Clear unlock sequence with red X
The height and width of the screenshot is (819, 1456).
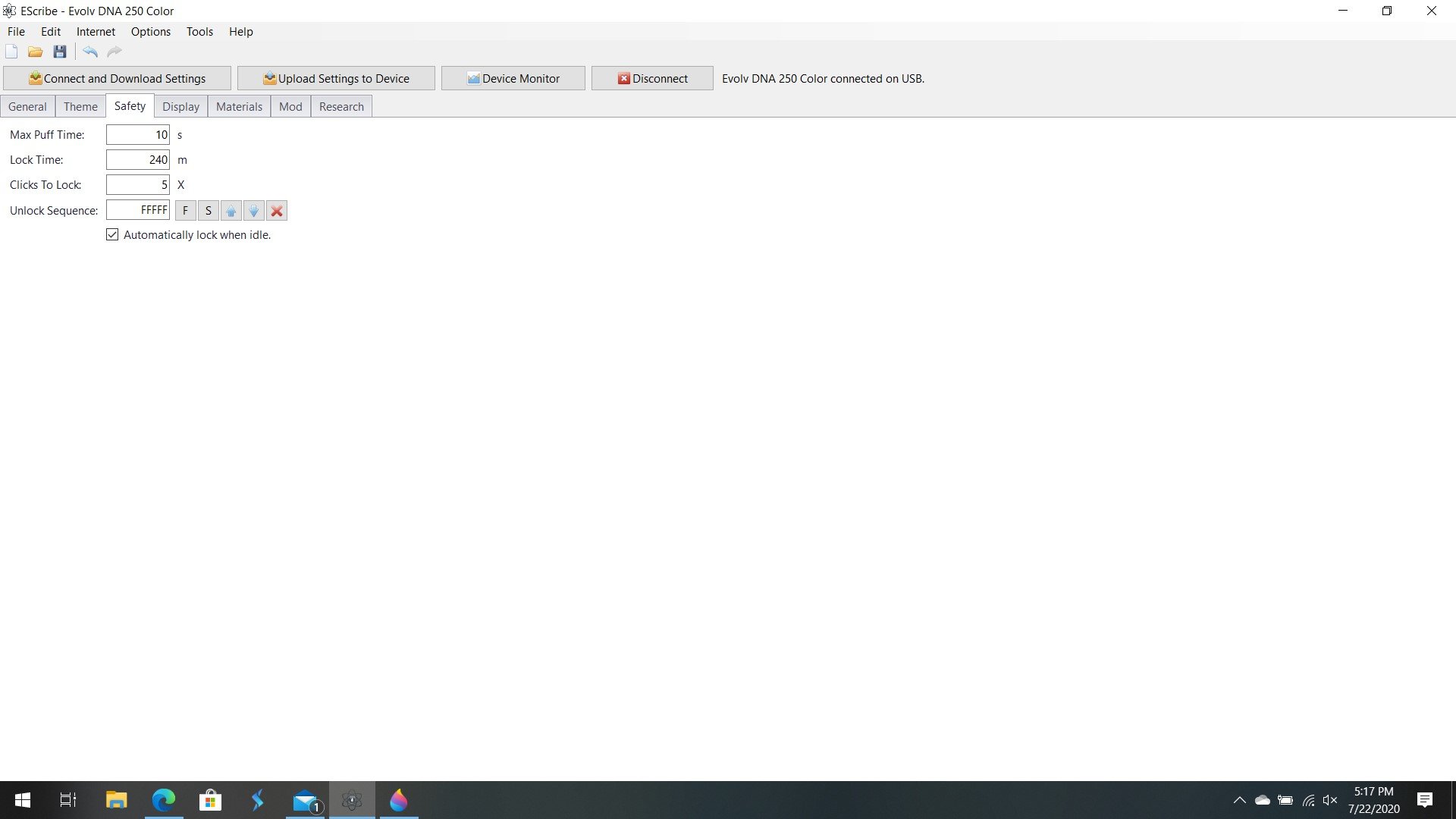(x=277, y=211)
